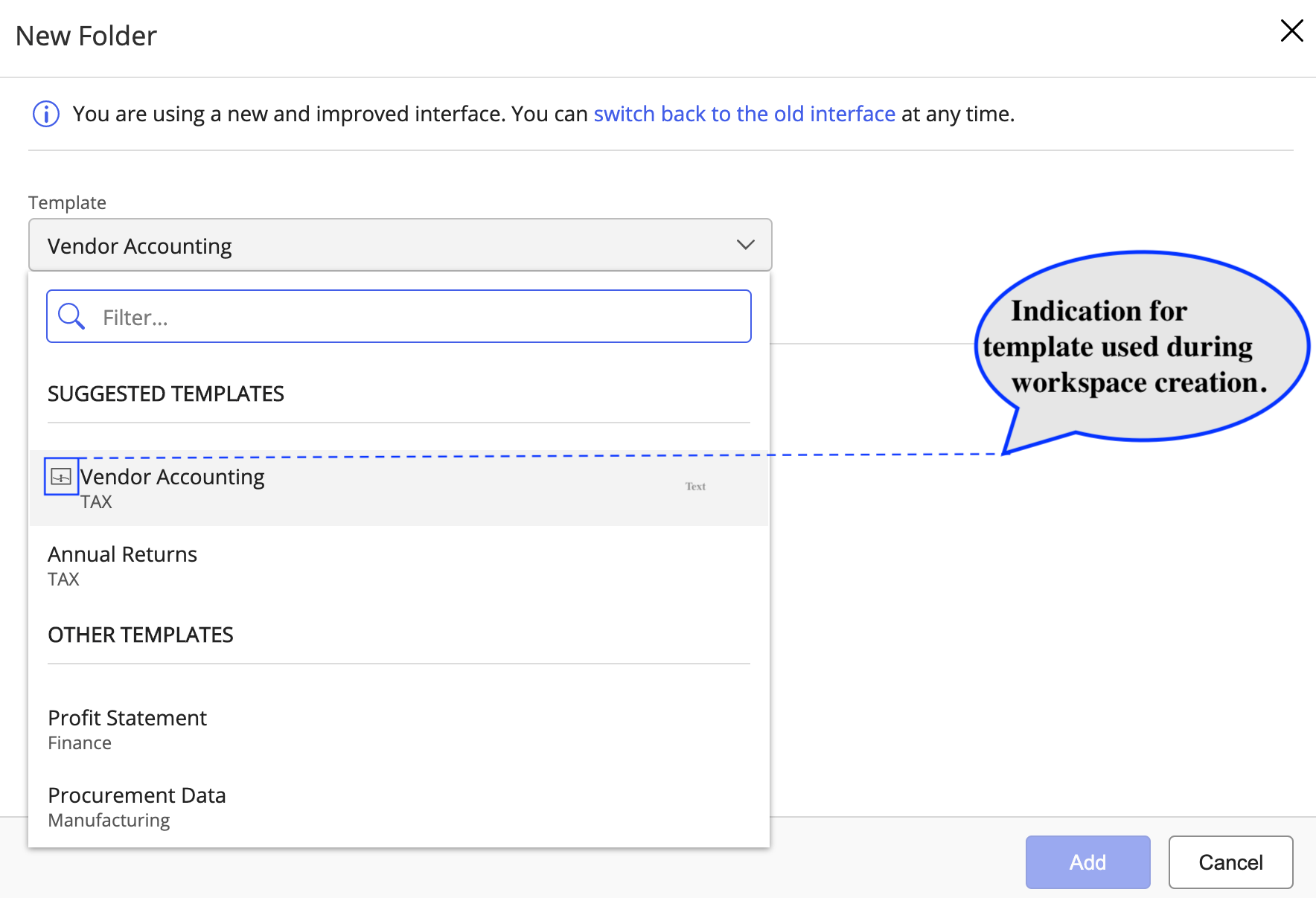This screenshot has height=898, width=1316.
Task: Switch back to the old interface
Action: coord(744,114)
